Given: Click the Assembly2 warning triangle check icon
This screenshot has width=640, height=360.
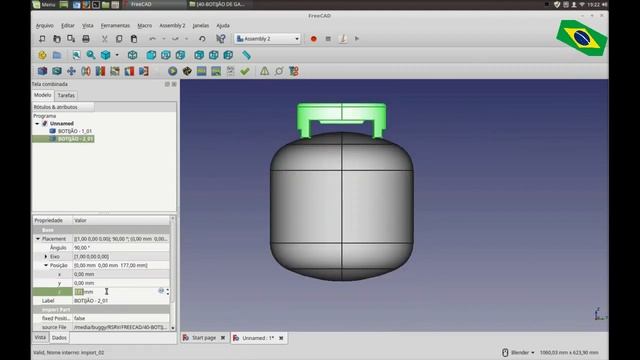Looking at the screenshot, I should pyautogui.click(x=264, y=71).
